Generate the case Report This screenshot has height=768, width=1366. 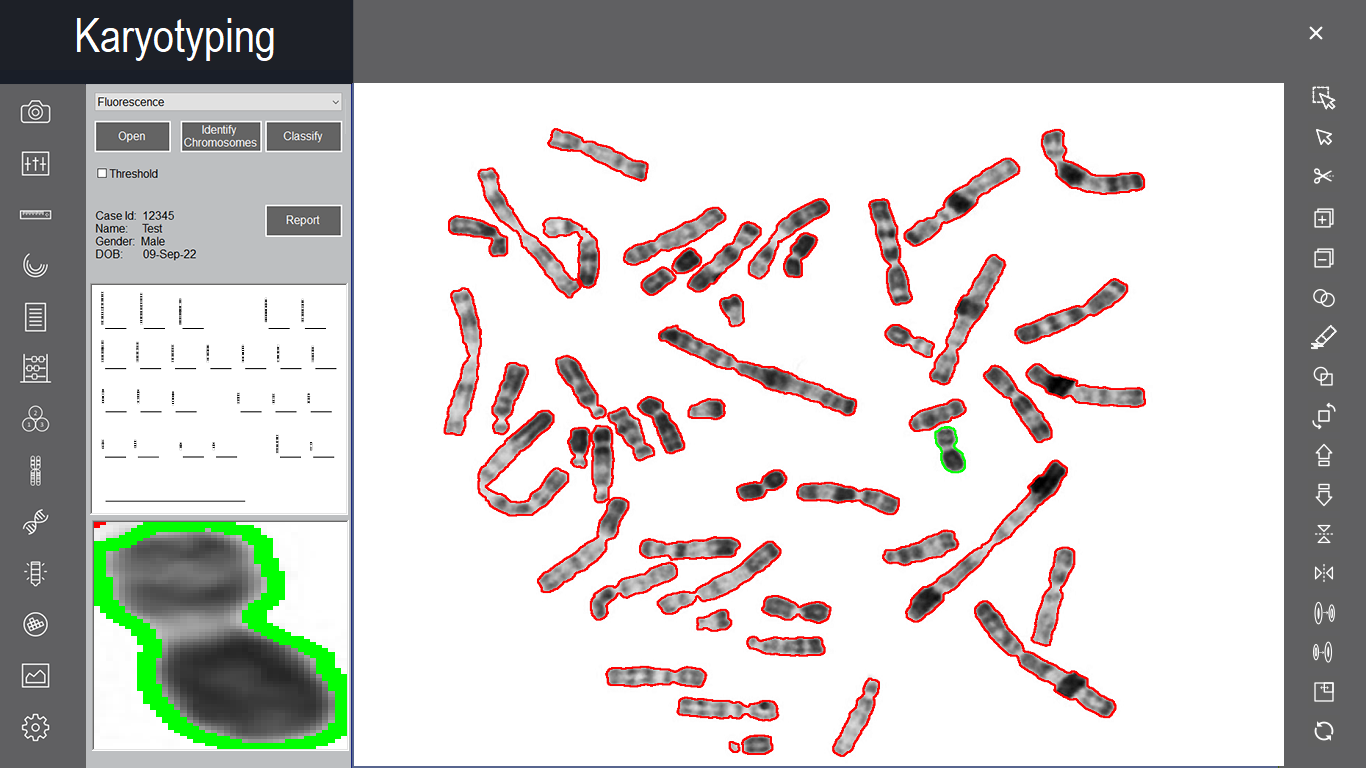coord(303,220)
